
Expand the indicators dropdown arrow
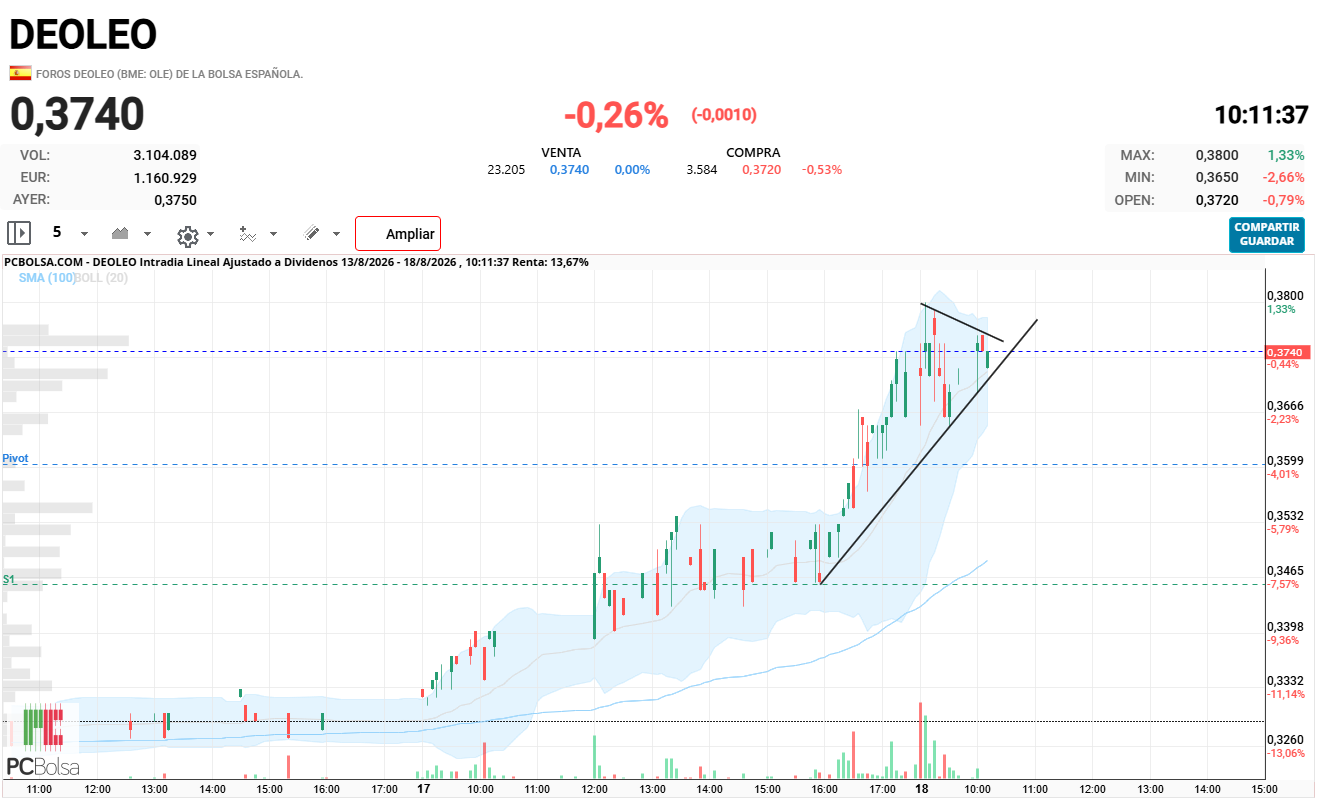(274, 235)
